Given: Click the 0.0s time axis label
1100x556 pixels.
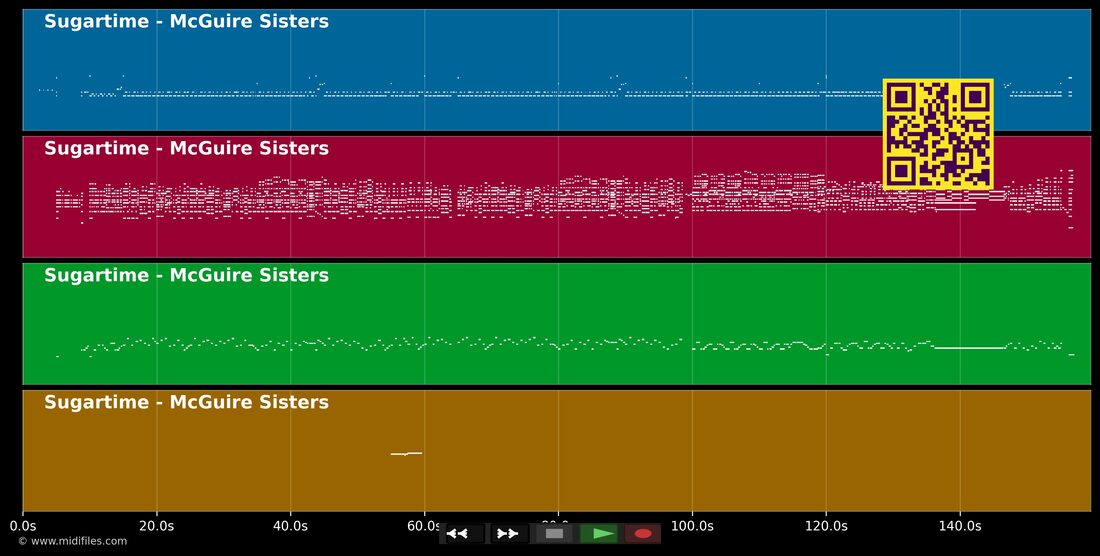Looking at the screenshot, I should pyautogui.click(x=23, y=525).
